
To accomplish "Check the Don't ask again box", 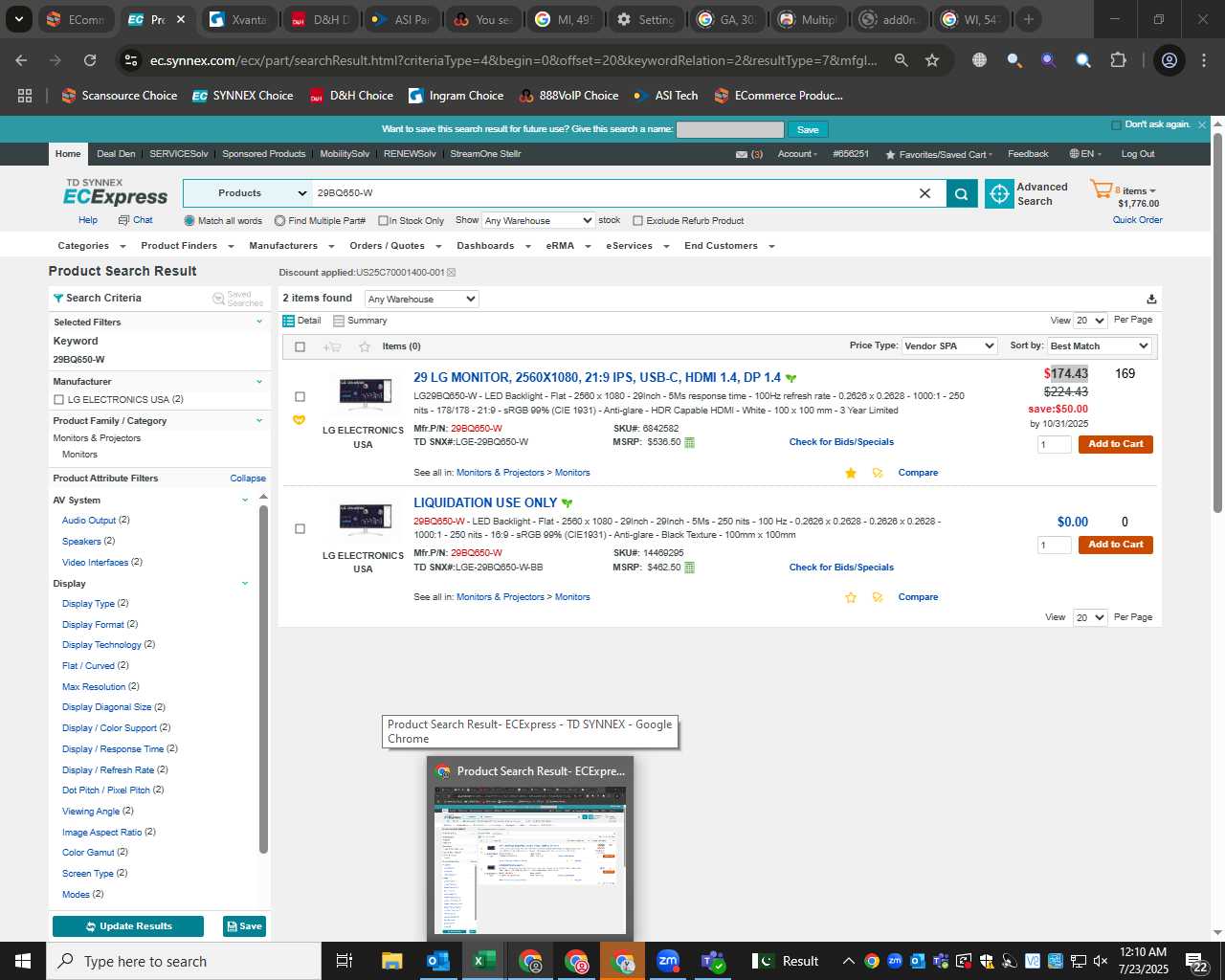I will (1116, 125).
